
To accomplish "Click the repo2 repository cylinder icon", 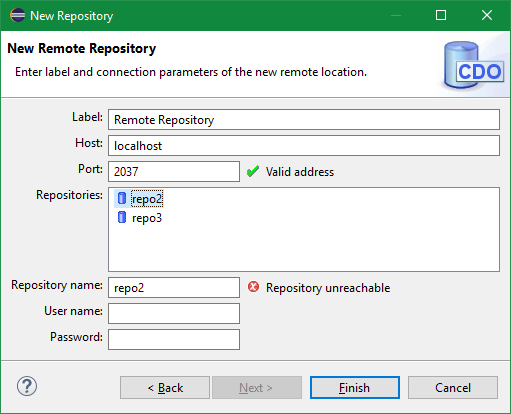I will (x=122, y=198).
